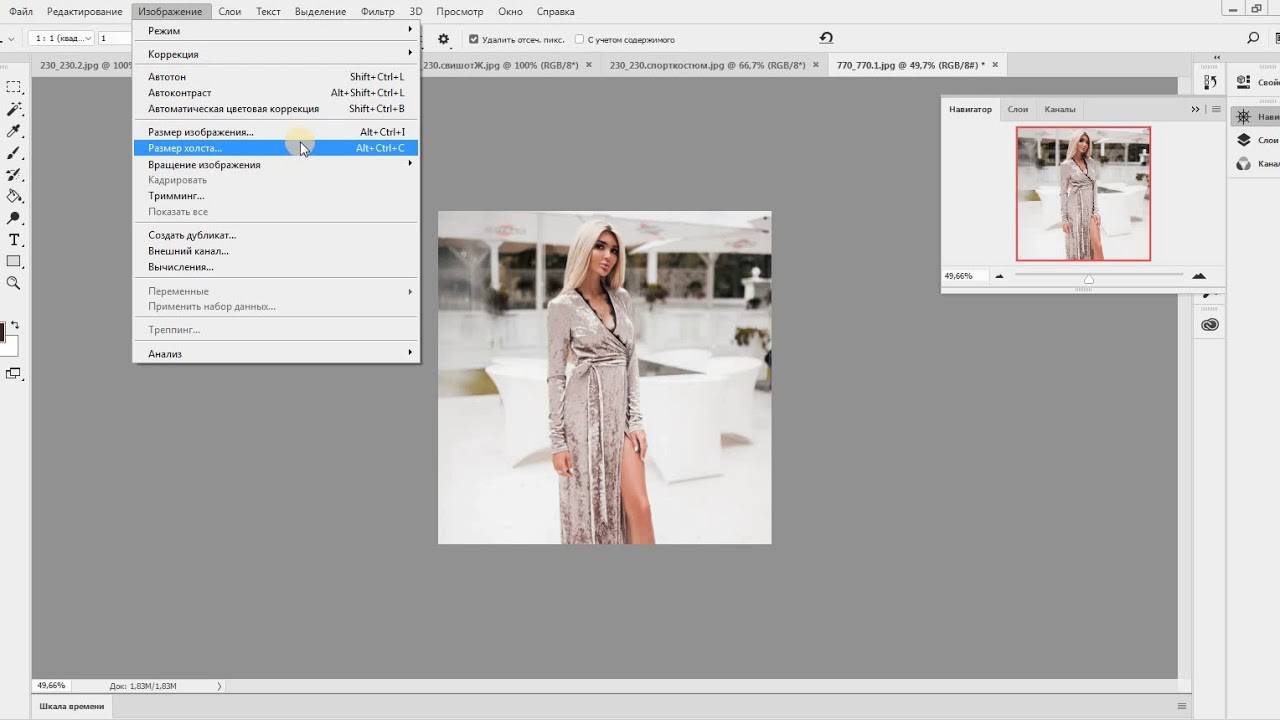
Task: Open the search magnifier icon
Action: point(1253,38)
